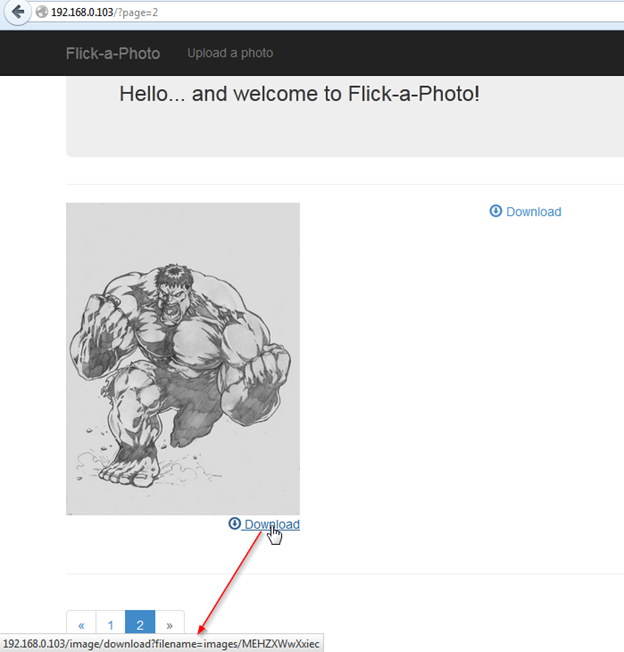Select the active page 2 pagination item
This screenshot has height=652, width=624.
coord(140,625)
